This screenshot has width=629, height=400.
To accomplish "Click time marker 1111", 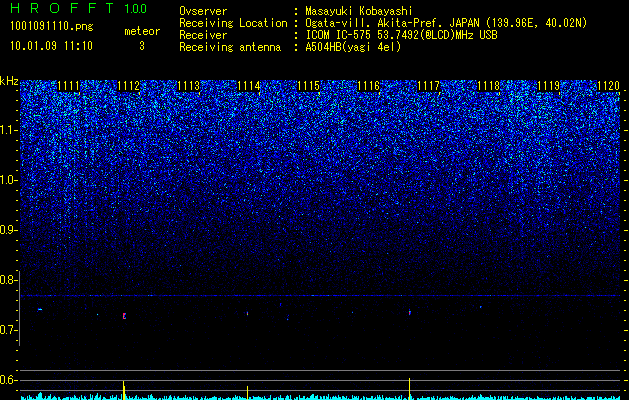I will click(x=68, y=86).
